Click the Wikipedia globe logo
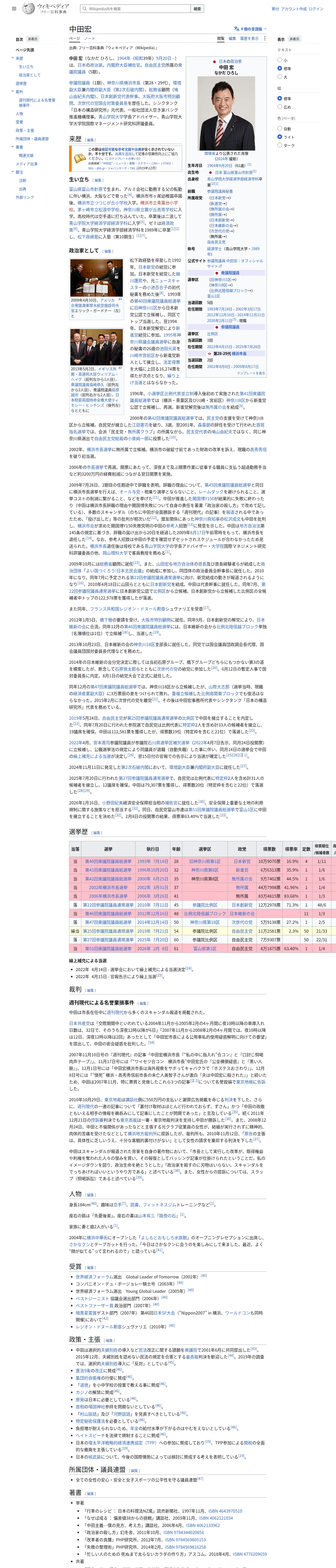 point(29,9)
